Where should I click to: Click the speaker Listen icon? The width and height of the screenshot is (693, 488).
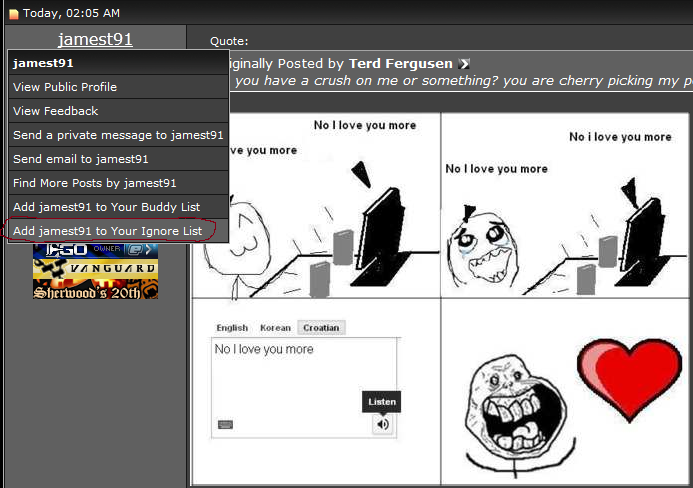click(x=382, y=424)
